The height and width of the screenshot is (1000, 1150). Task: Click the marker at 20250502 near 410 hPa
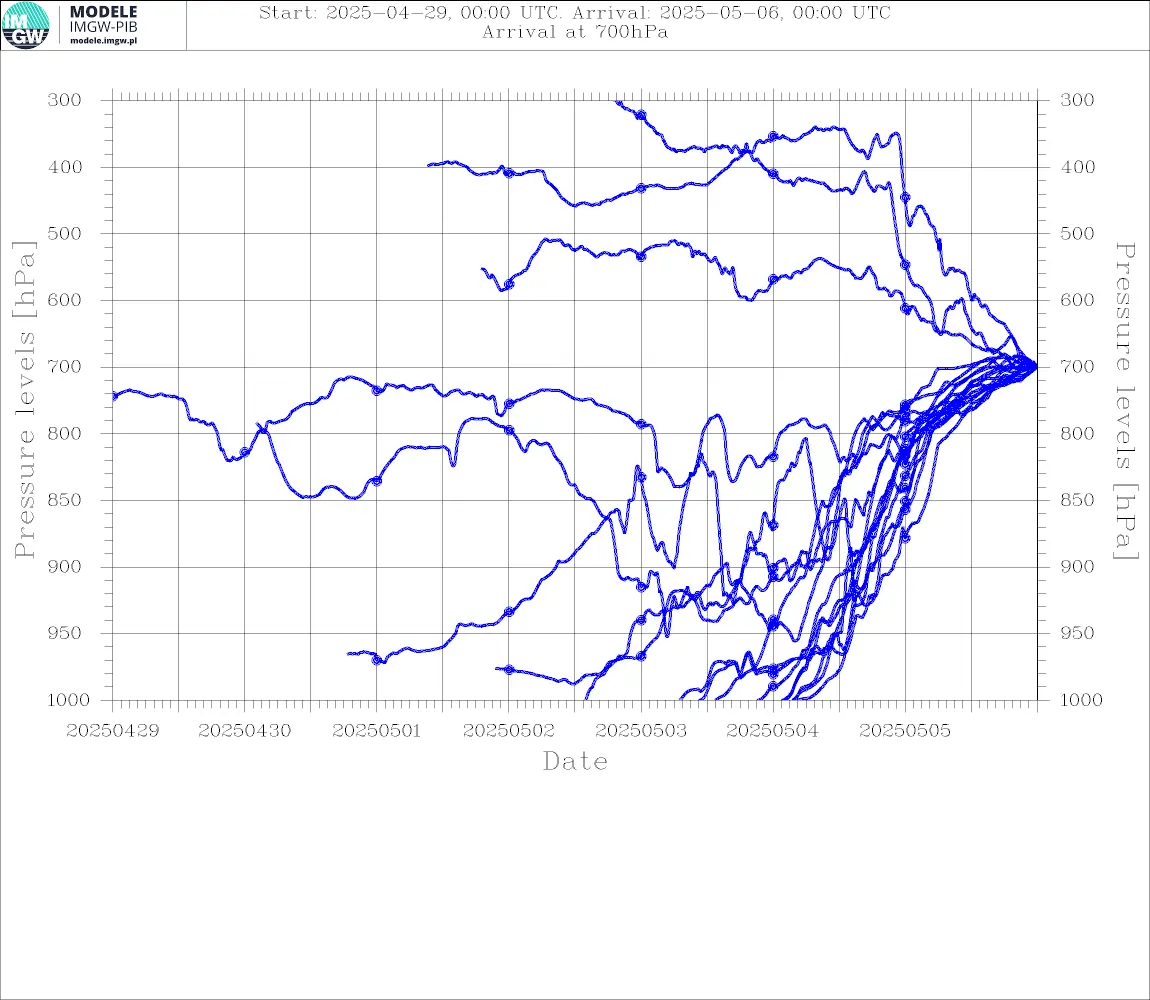click(x=509, y=173)
